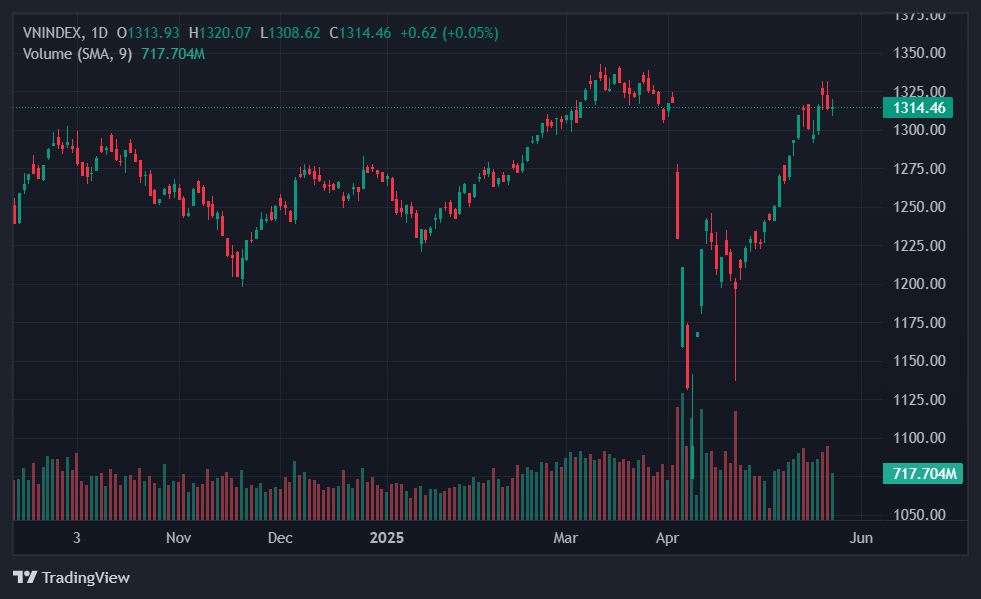Click the 1175.00 price axis label
This screenshot has width=981, height=599.
click(x=919, y=323)
